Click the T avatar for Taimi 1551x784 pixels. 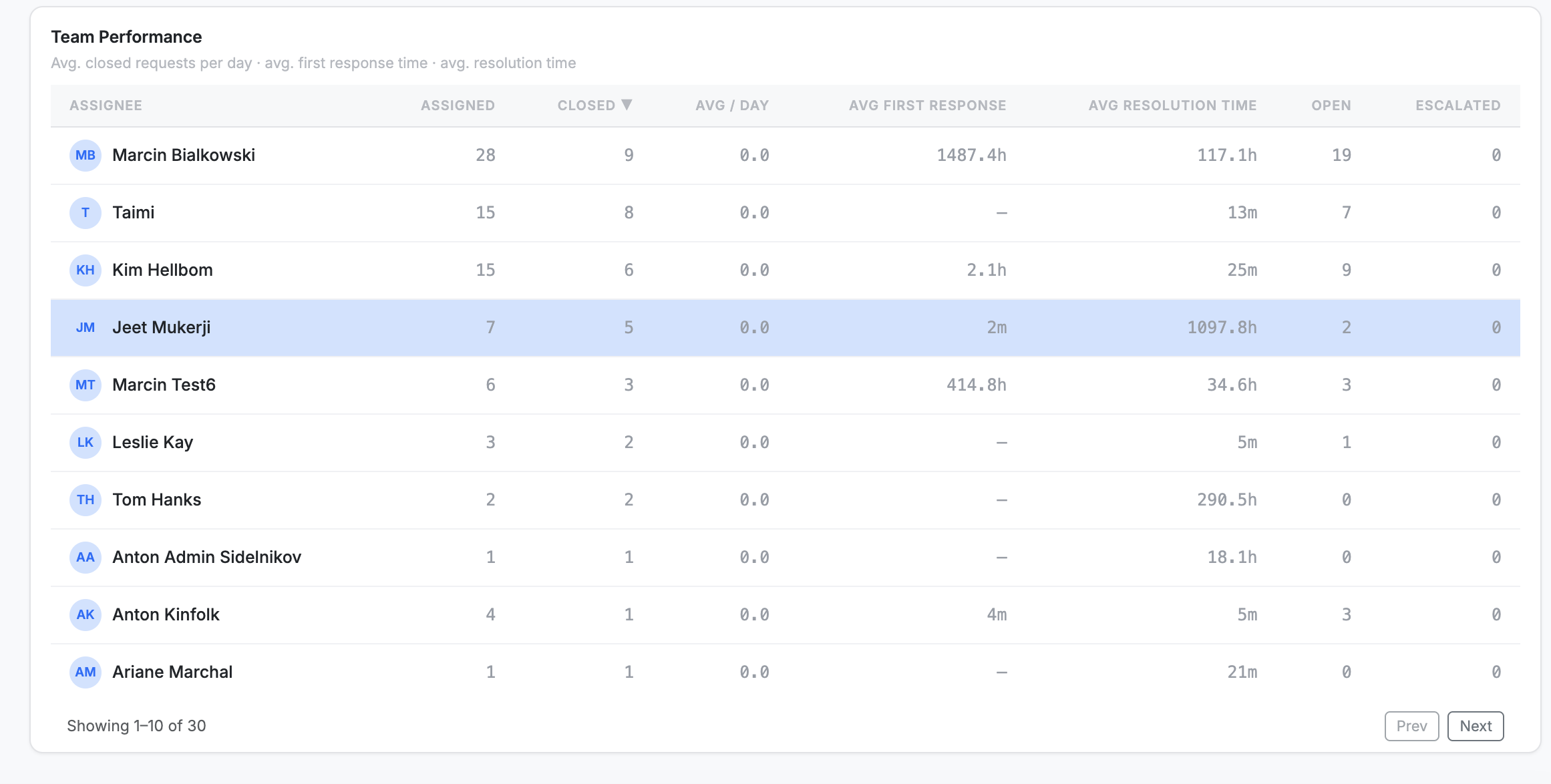[x=85, y=213]
